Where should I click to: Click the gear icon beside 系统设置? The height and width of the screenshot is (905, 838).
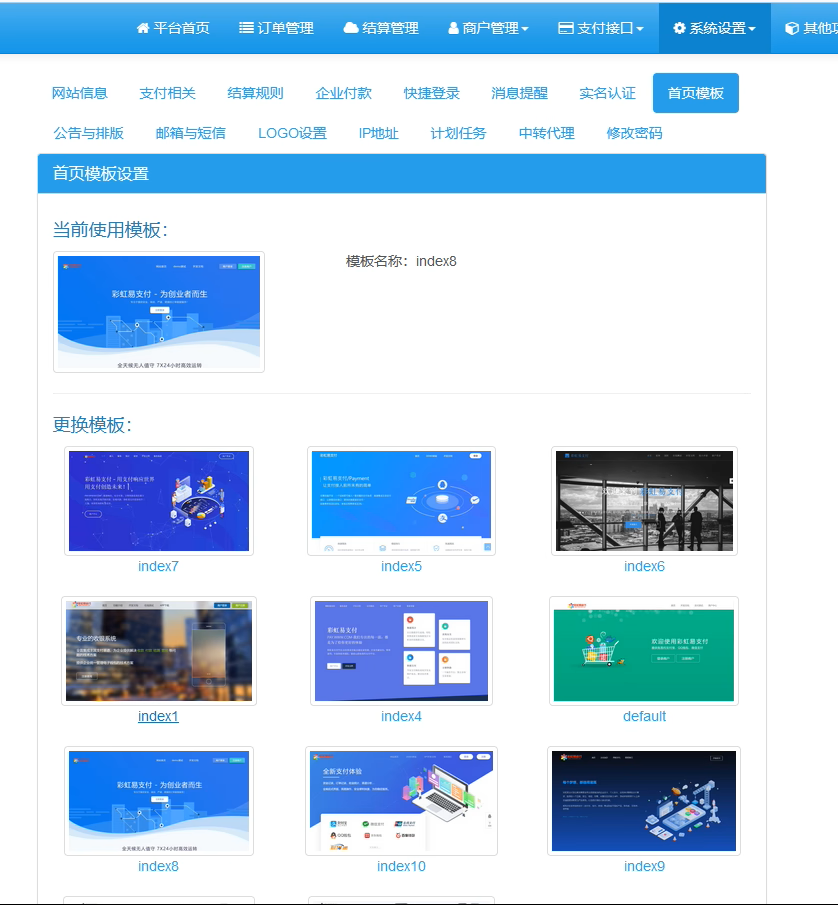pyautogui.click(x=679, y=28)
